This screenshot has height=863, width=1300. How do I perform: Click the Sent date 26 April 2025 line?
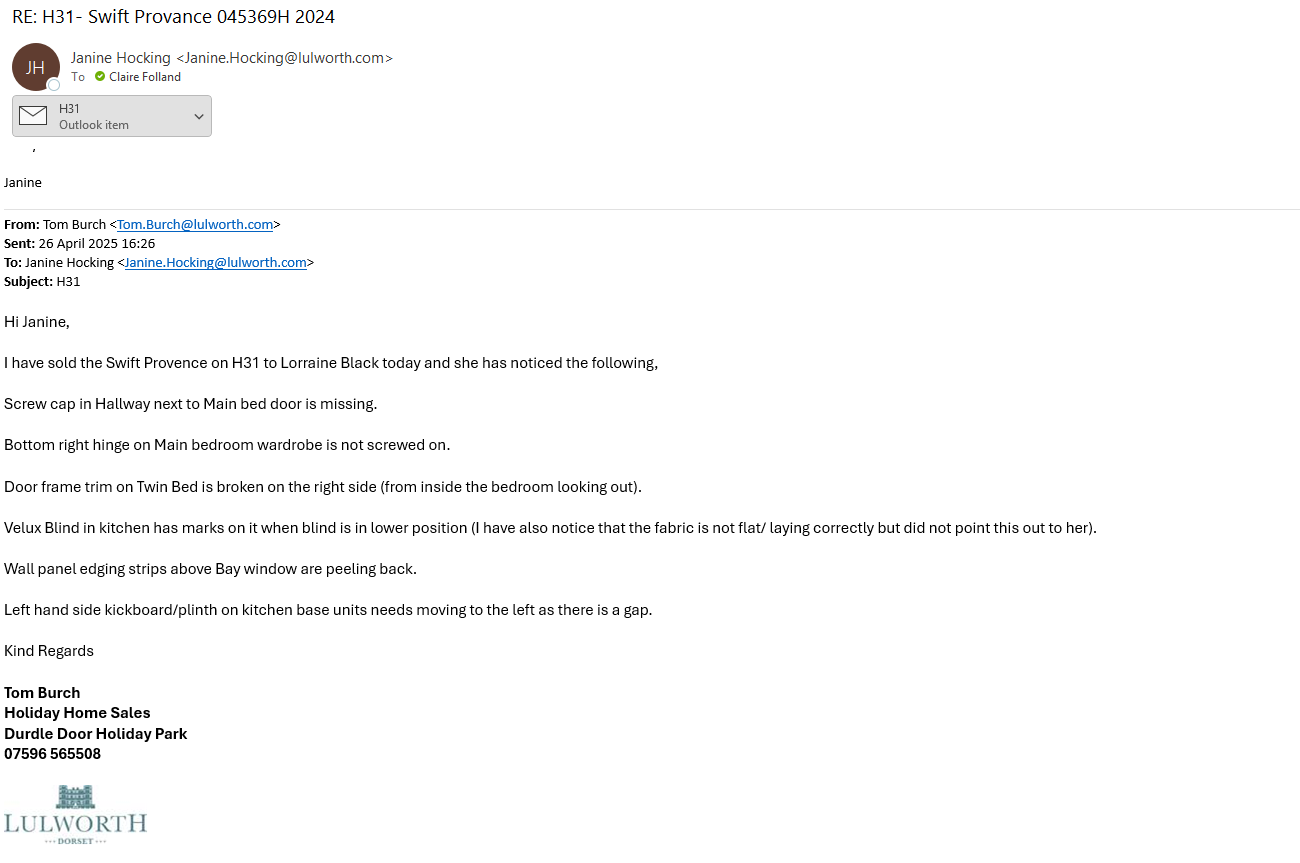pos(80,244)
